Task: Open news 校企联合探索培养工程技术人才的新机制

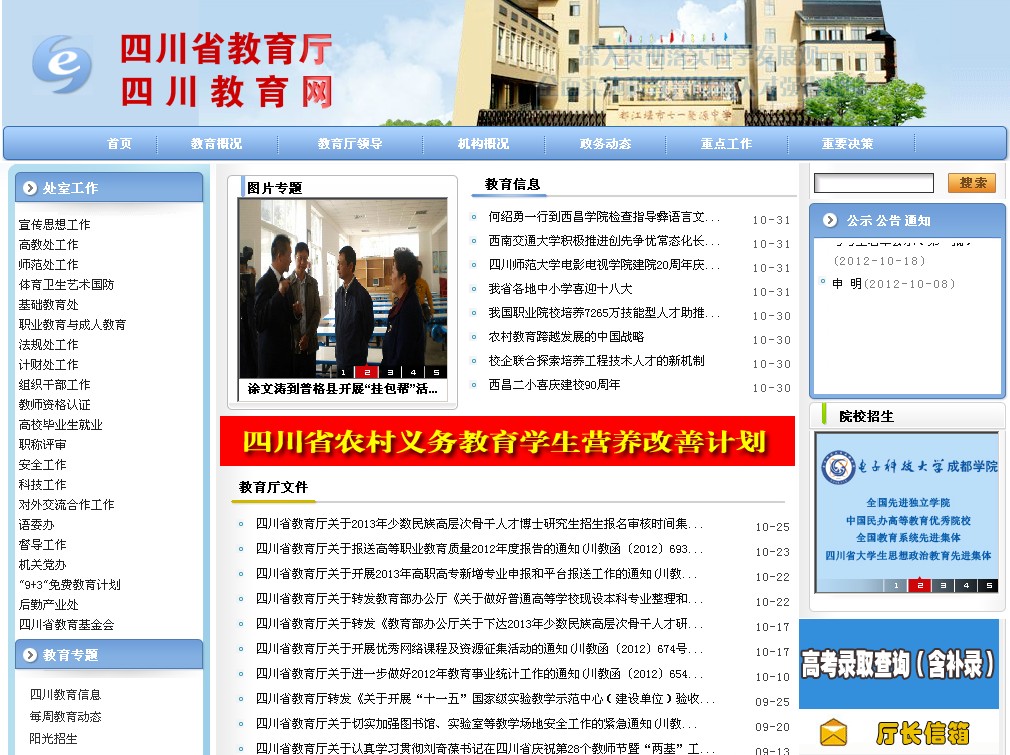Action: pos(596,361)
